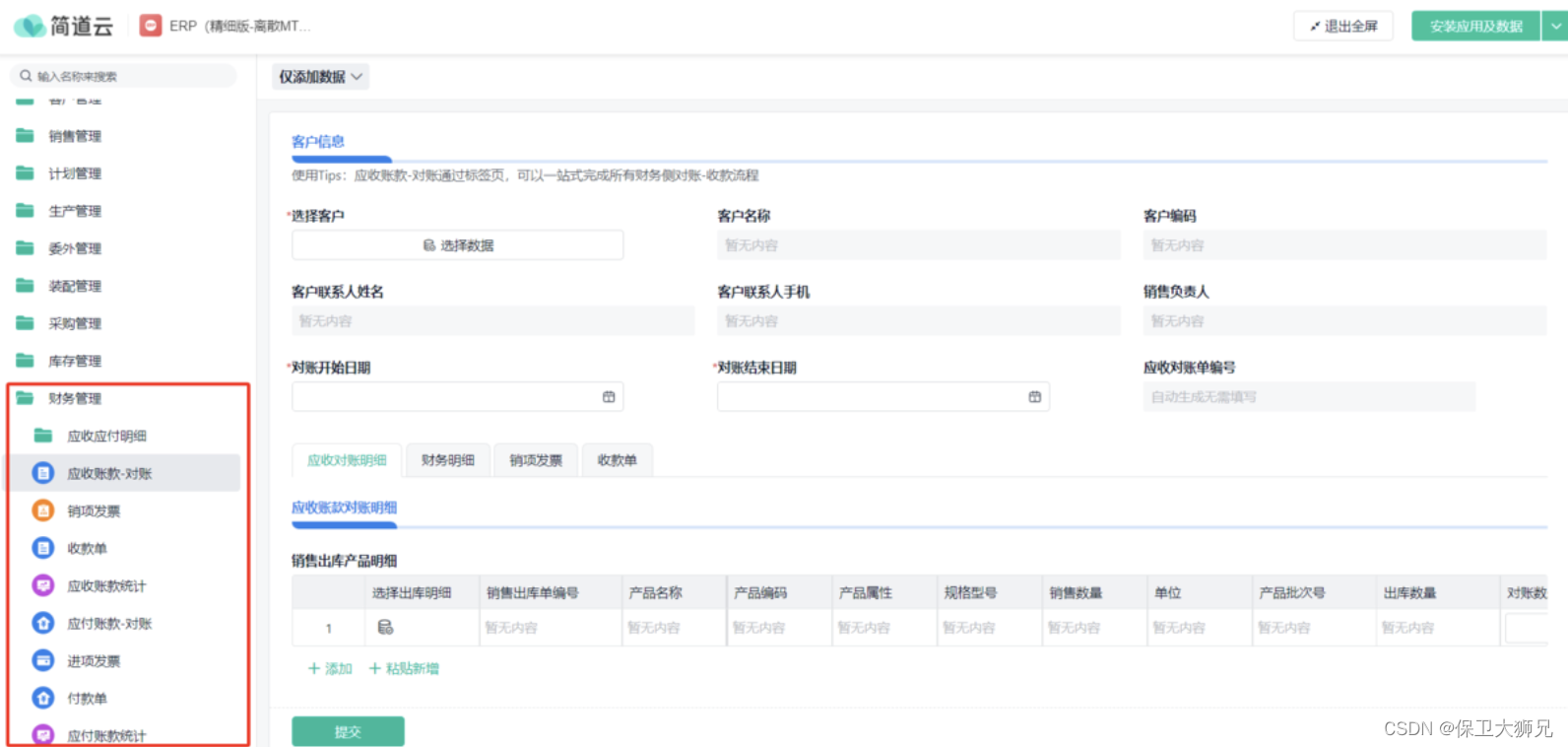Click the 应收应付明细 subfolder icon
Viewport: 1568px width, 747px height.
(x=43, y=436)
